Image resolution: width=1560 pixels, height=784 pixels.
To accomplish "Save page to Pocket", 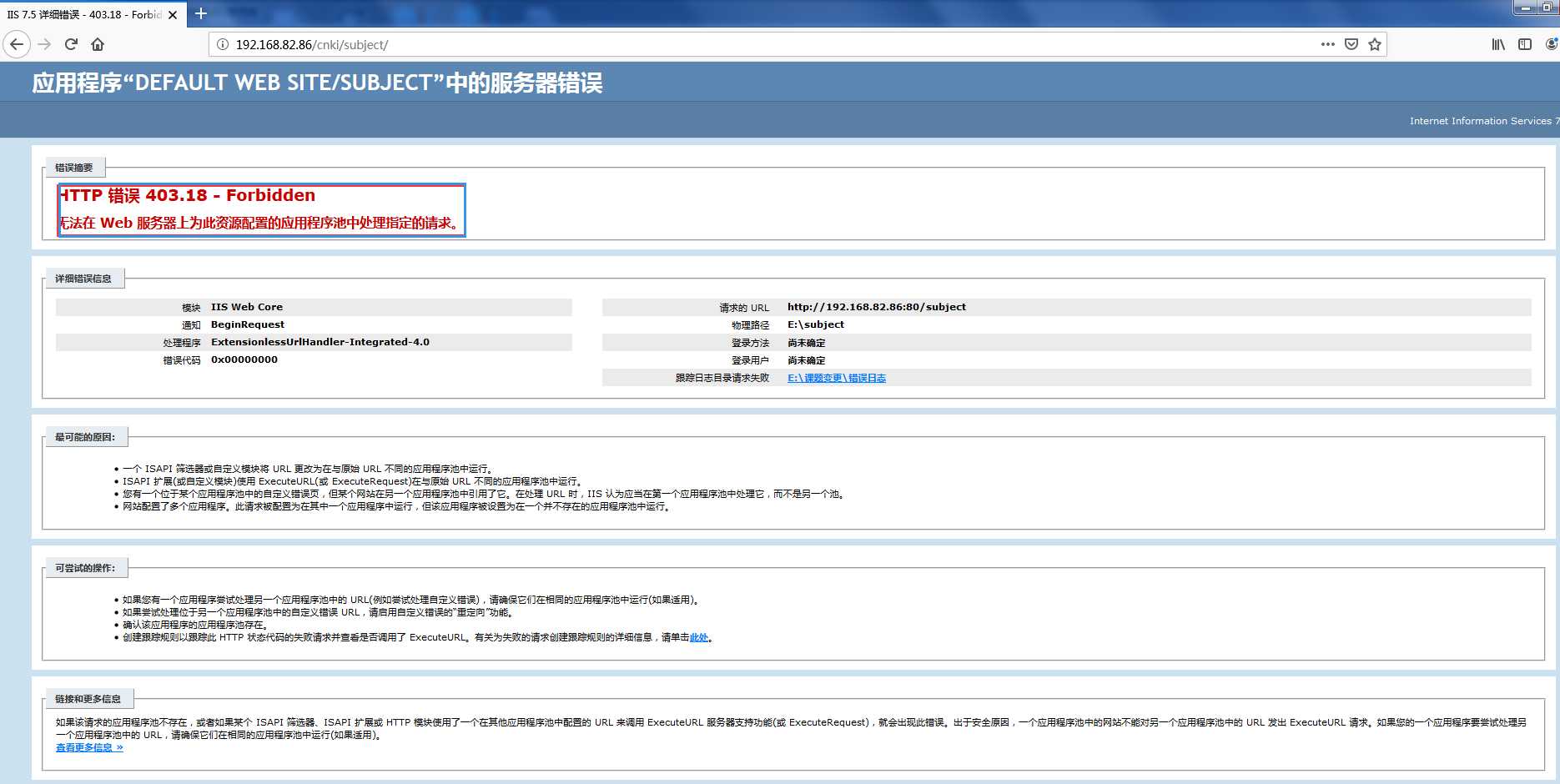I will [1351, 44].
